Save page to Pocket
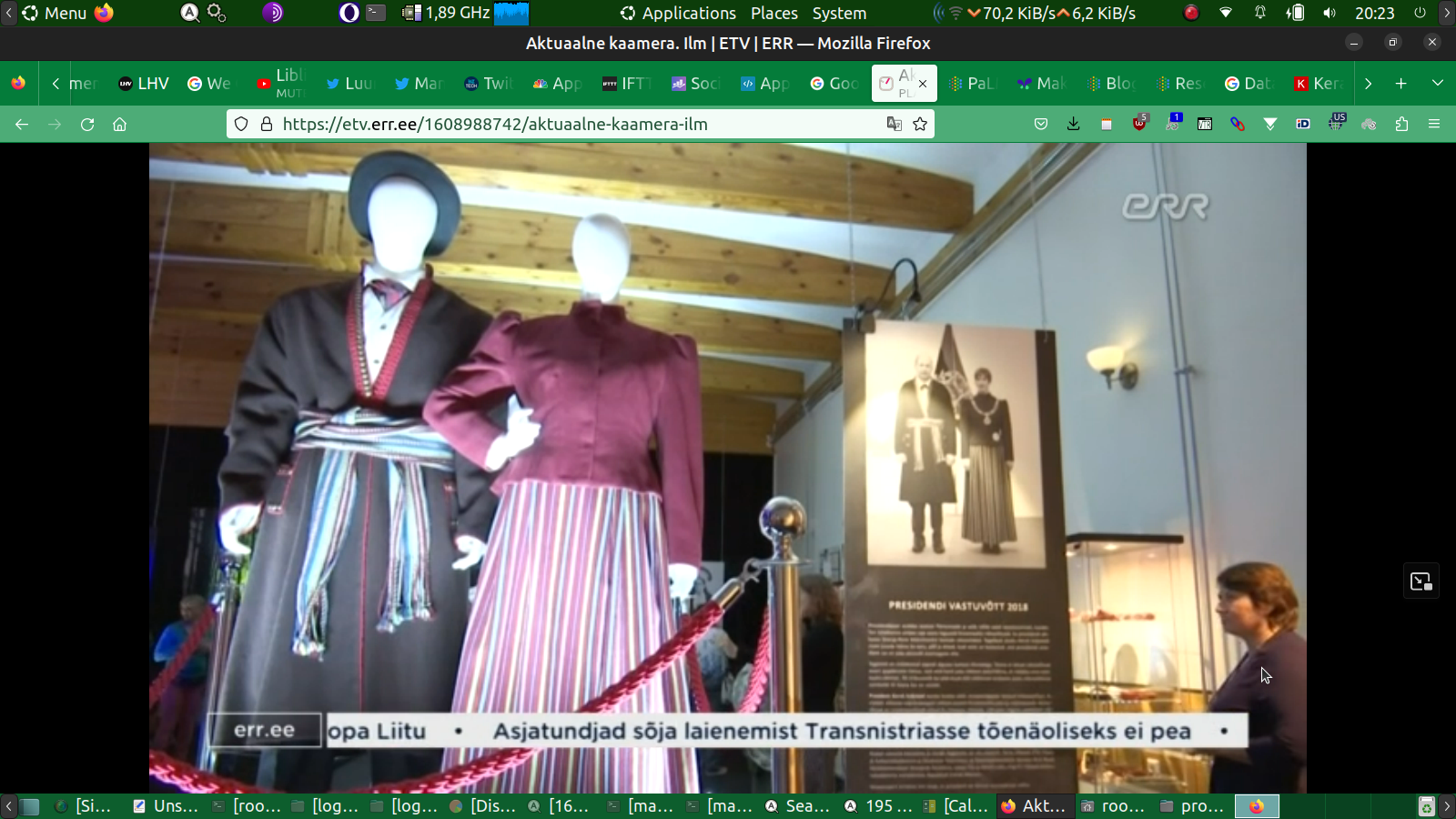The image size is (1456, 819). point(1041,124)
